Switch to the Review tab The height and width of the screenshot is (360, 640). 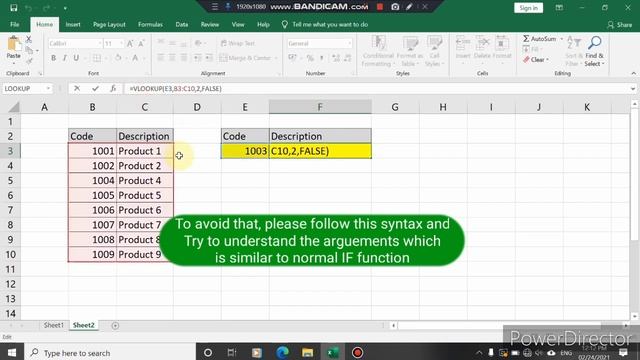coord(210,24)
